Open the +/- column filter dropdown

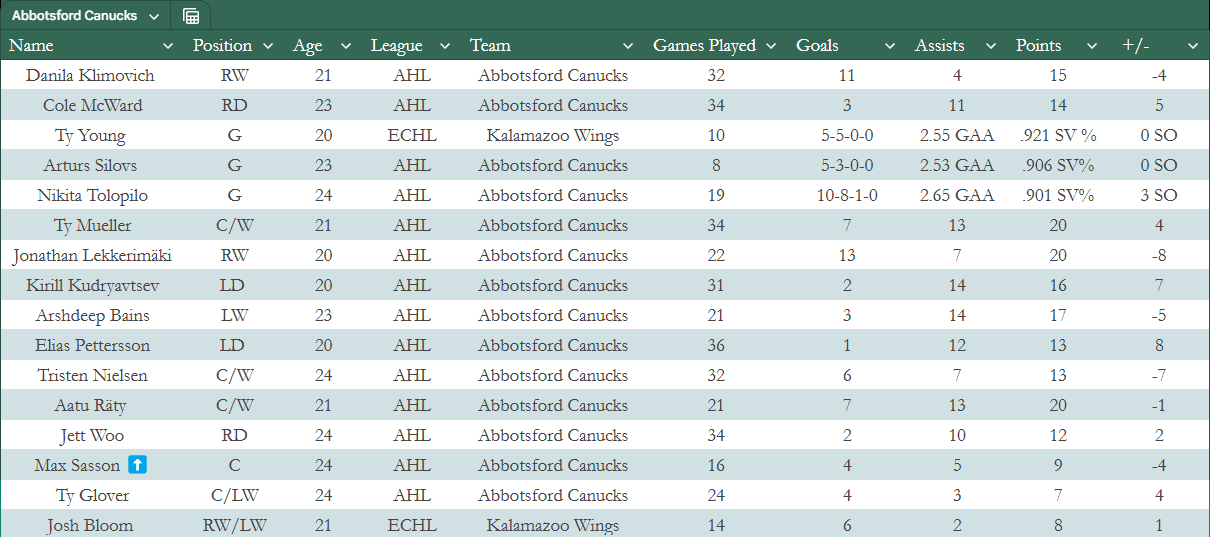point(1192,46)
